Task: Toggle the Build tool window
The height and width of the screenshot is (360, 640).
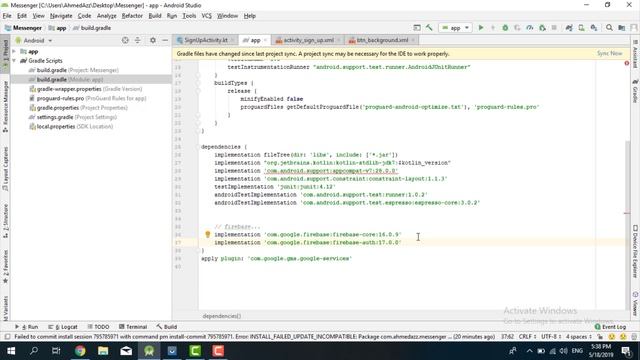Action: pos(167,327)
